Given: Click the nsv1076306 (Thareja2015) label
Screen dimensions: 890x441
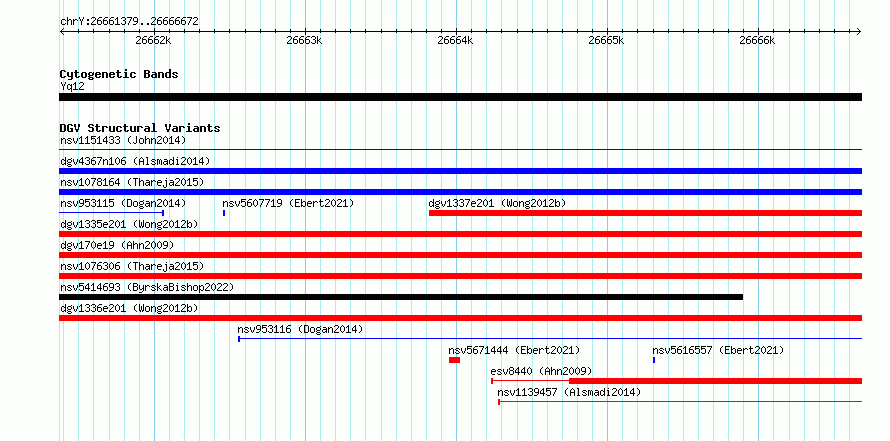Looking at the screenshot, I should pyautogui.click(x=132, y=266).
